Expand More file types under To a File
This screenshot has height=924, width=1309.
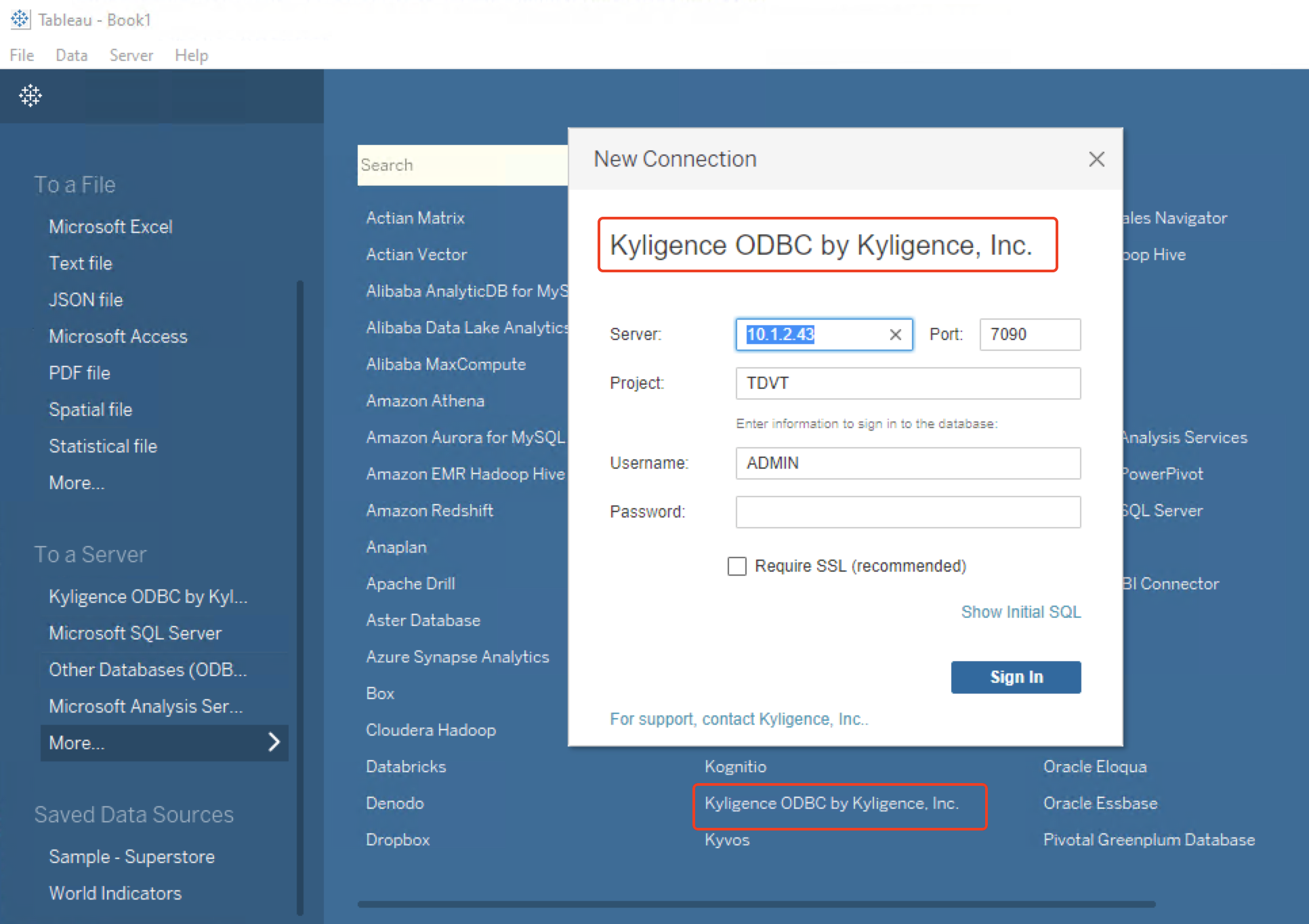tap(77, 482)
